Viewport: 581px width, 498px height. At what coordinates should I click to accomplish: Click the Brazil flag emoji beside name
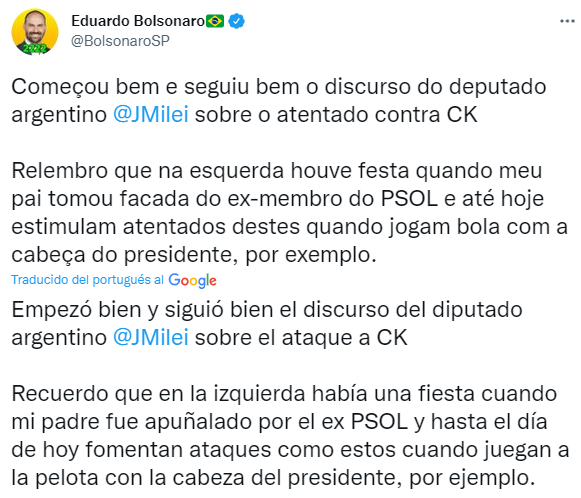click(215, 21)
